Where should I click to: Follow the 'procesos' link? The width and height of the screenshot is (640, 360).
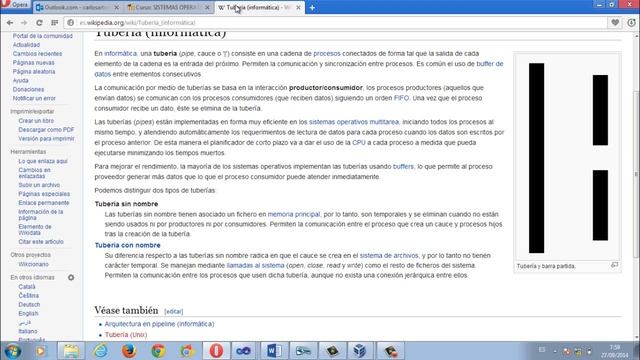tap(327, 53)
